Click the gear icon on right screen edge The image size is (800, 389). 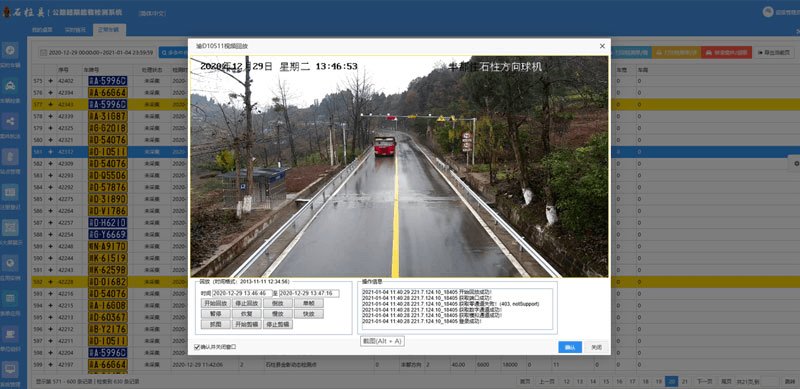(795, 163)
